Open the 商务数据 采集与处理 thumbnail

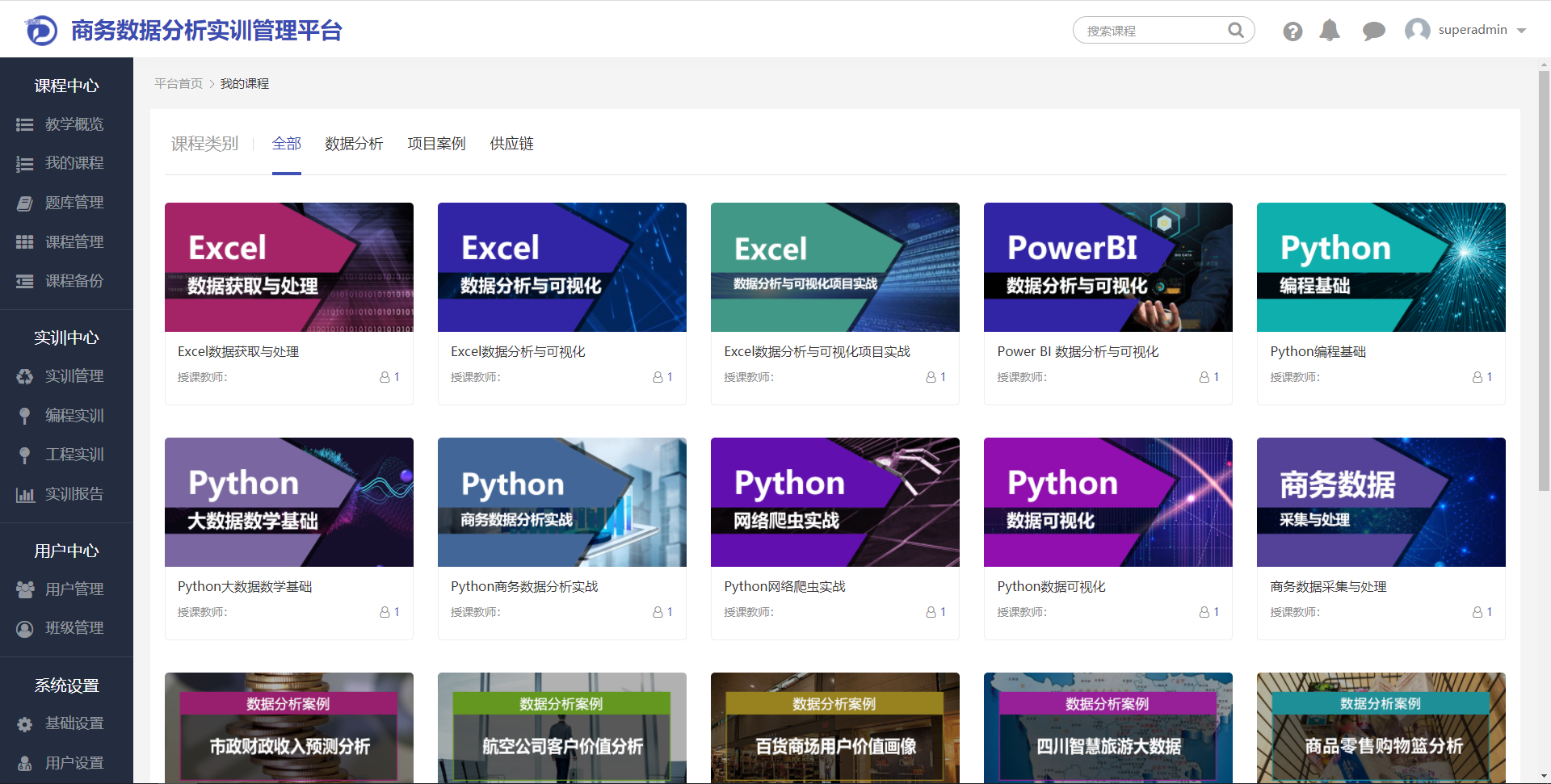[x=1381, y=502]
